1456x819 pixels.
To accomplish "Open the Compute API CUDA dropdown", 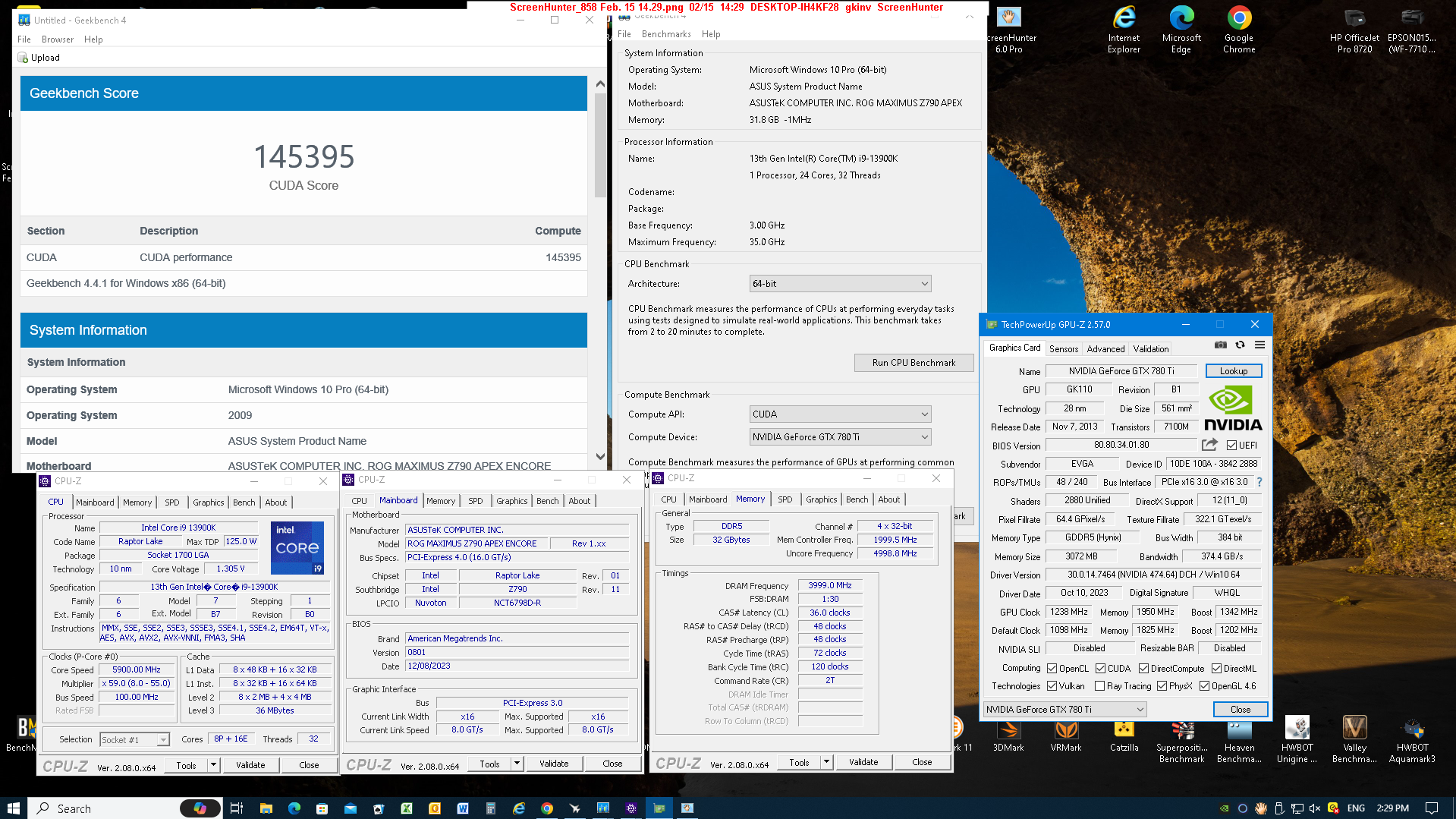I will (840, 414).
